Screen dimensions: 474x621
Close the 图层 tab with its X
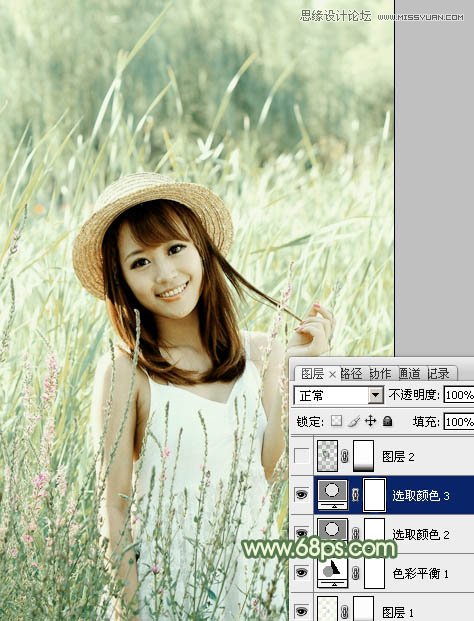pos(333,374)
